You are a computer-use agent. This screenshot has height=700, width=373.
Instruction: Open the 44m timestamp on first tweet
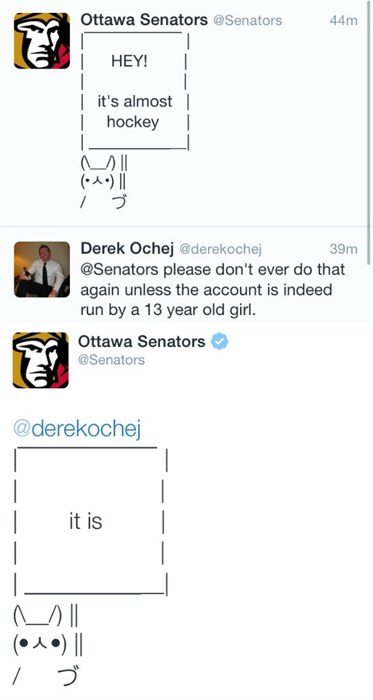pos(344,21)
